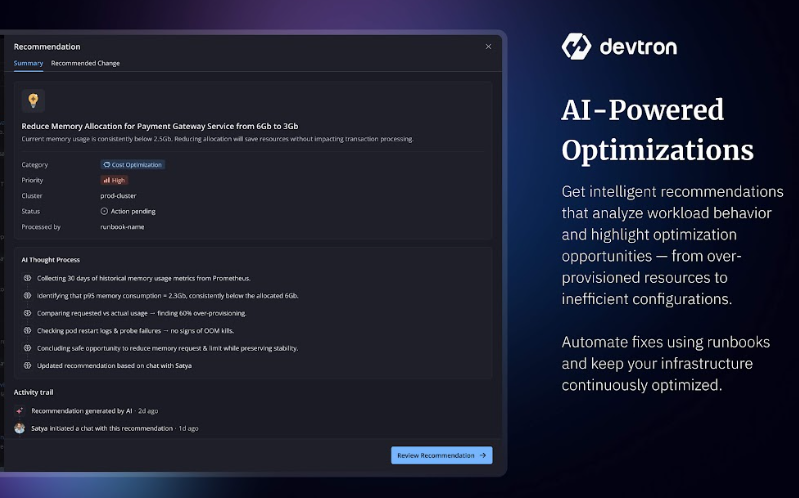Click the Reduce Memory Allocation recommendation title

(x=160, y=126)
